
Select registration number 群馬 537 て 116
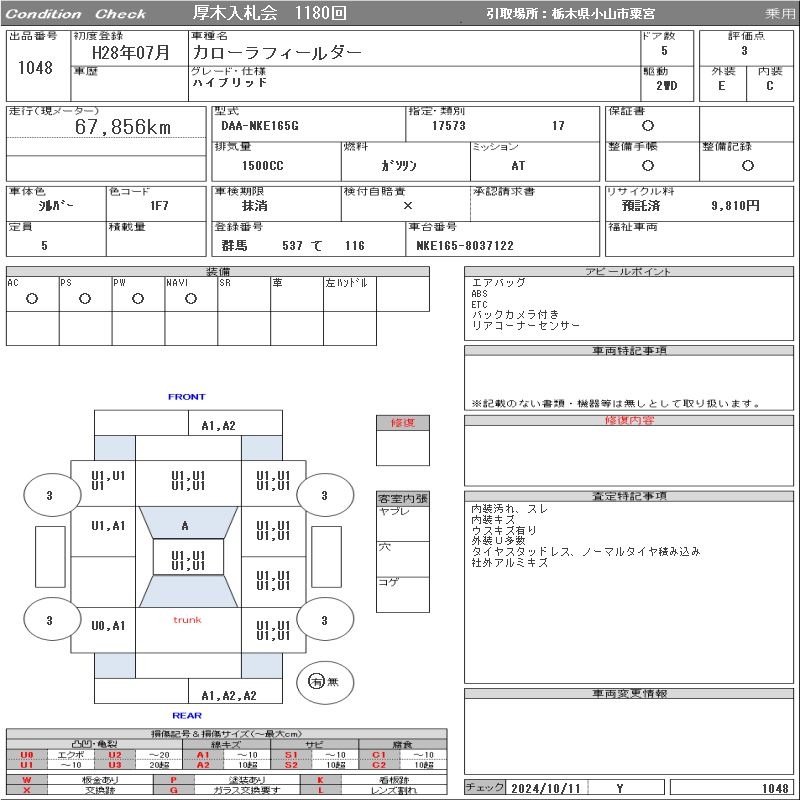(x=293, y=245)
